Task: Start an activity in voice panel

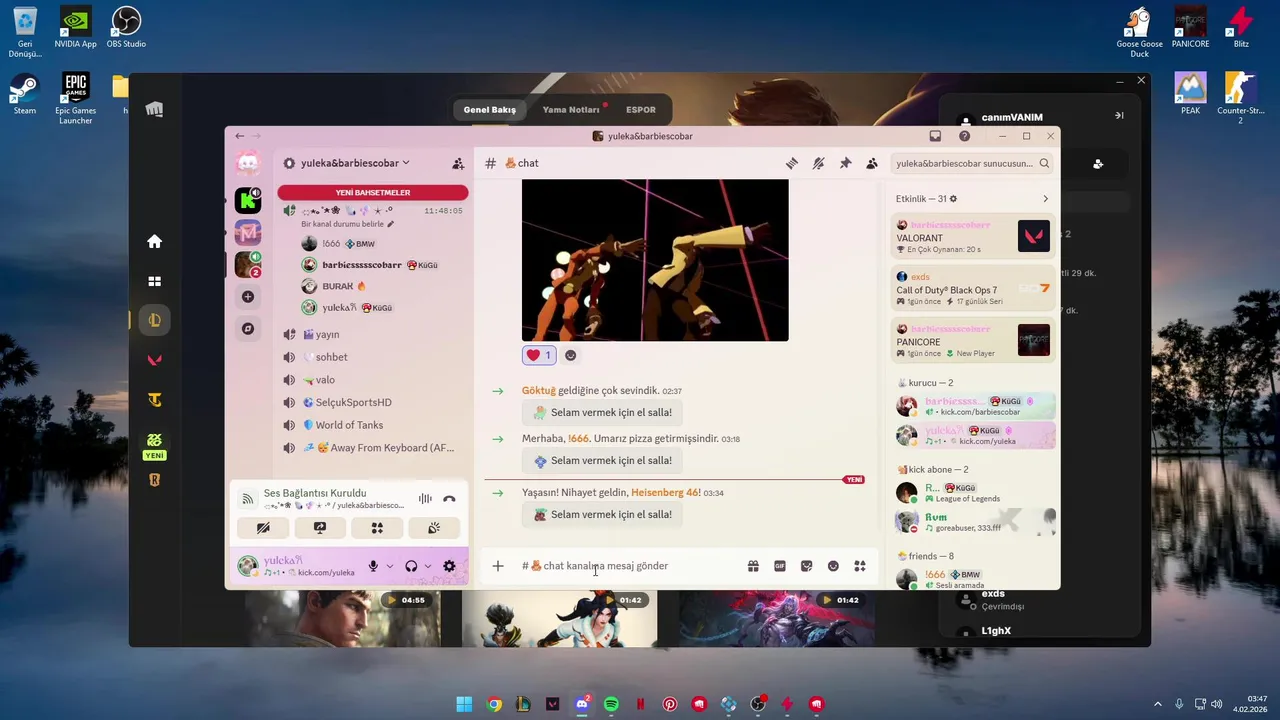Action: [377, 528]
